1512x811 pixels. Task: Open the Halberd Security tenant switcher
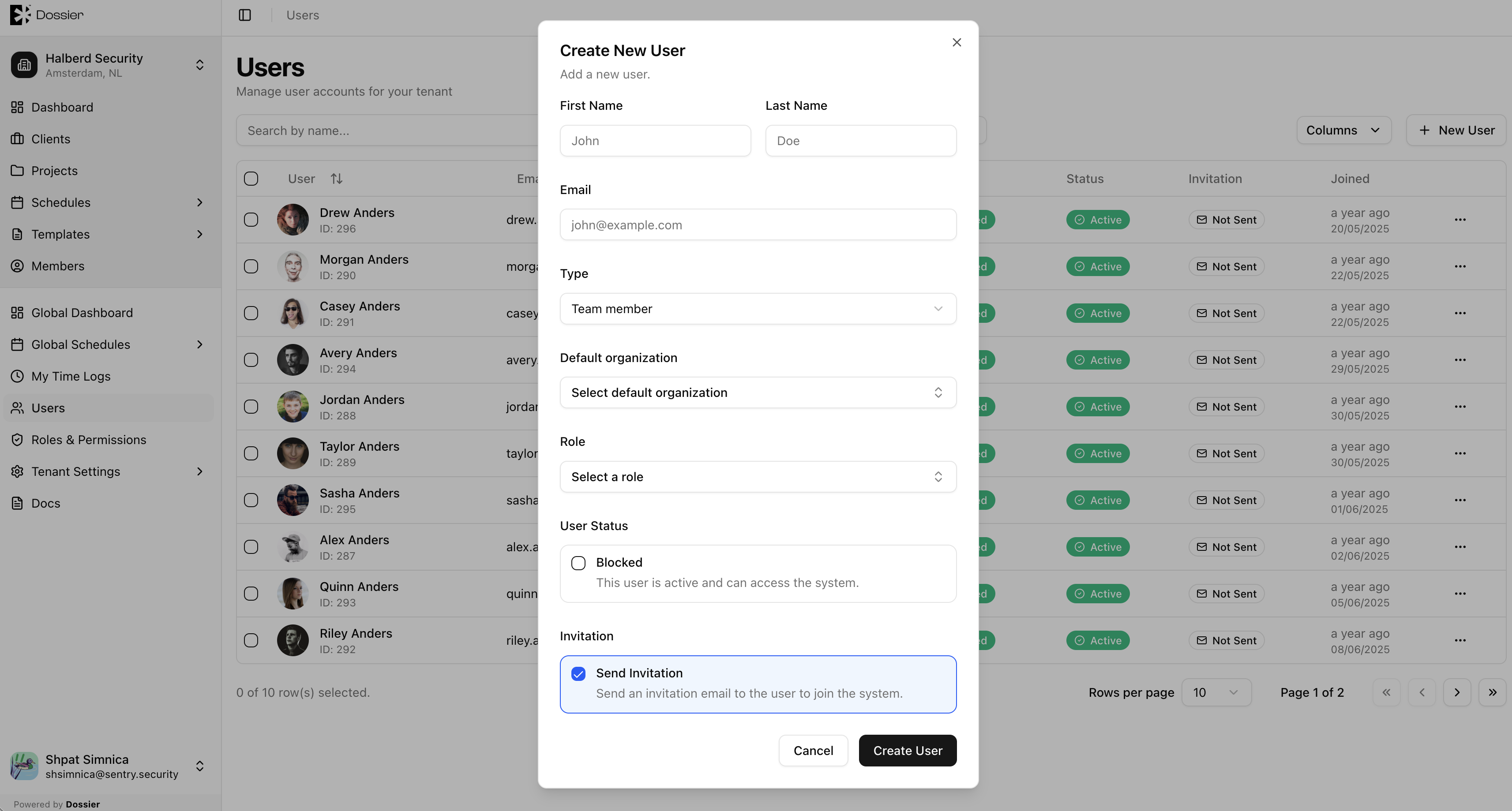coord(110,65)
